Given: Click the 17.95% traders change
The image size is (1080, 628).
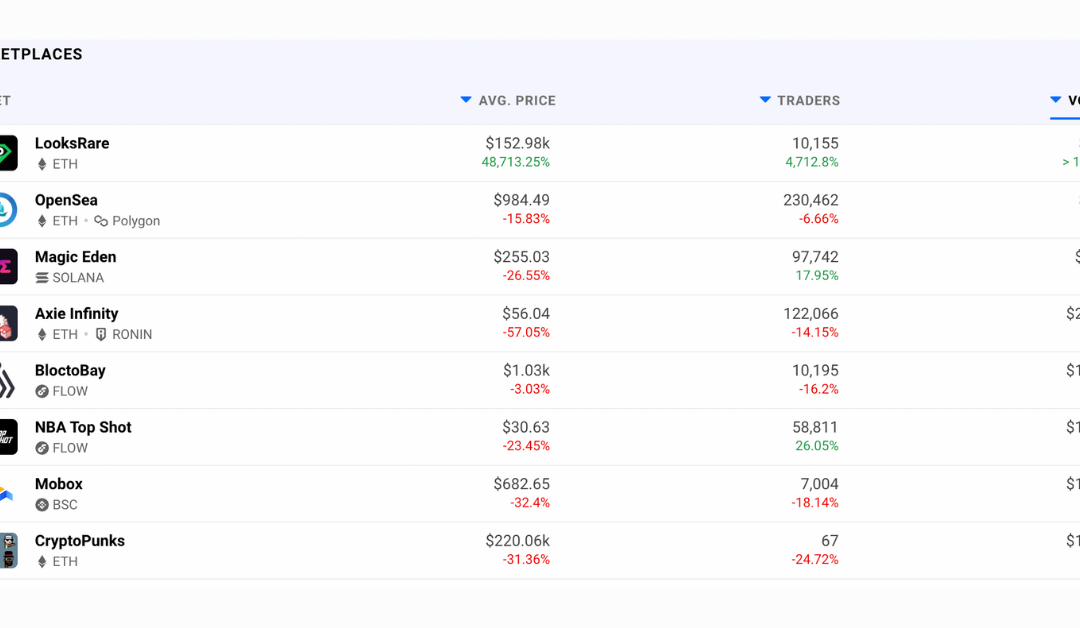Looking at the screenshot, I should coord(817,276).
